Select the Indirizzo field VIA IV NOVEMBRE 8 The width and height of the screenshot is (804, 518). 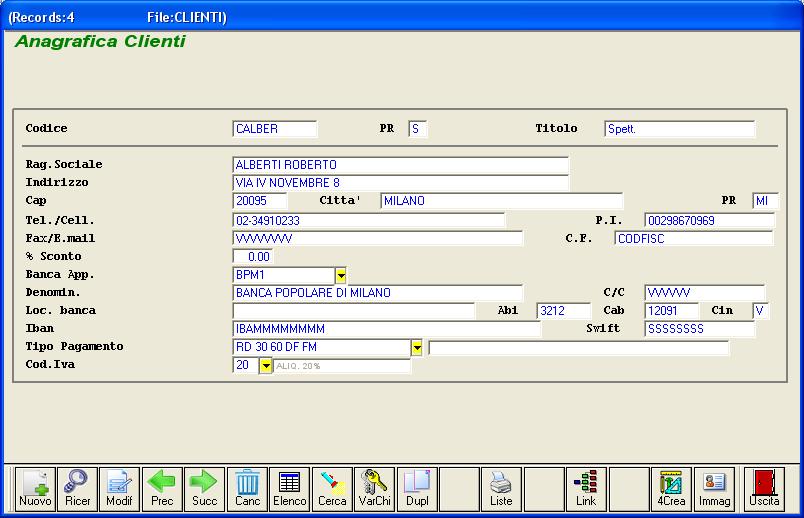[400, 183]
